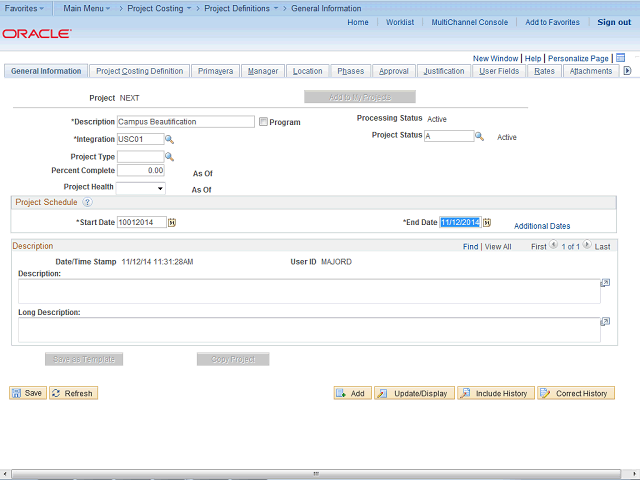The height and width of the screenshot is (480, 640).
Task: Open the Project Health dropdown
Action: 141,187
